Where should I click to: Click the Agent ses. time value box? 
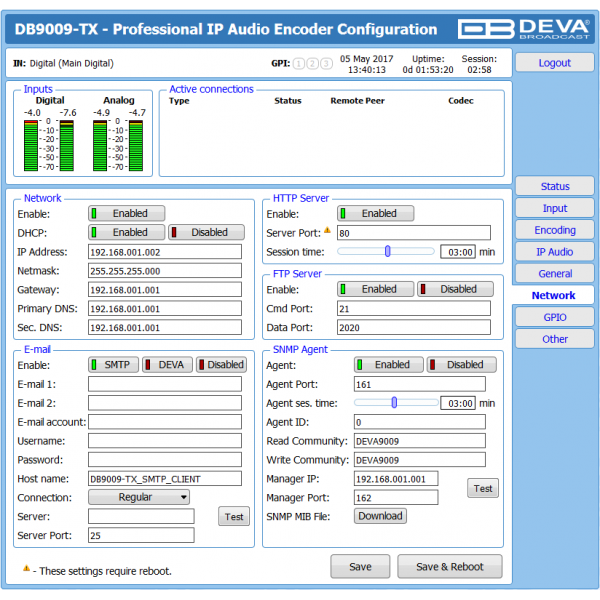click(458, 403)
